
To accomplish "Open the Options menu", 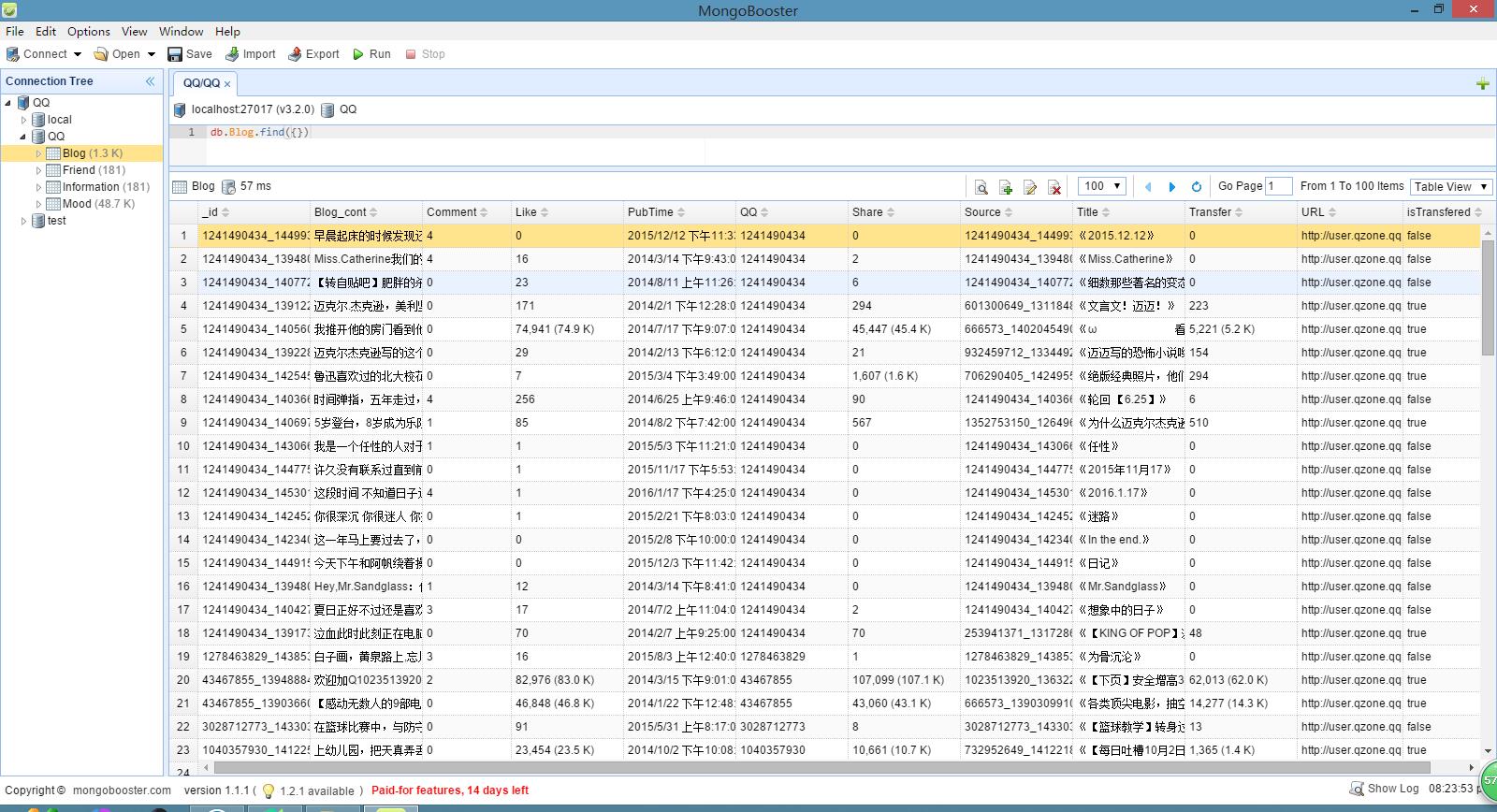I will tap(89, 31).
